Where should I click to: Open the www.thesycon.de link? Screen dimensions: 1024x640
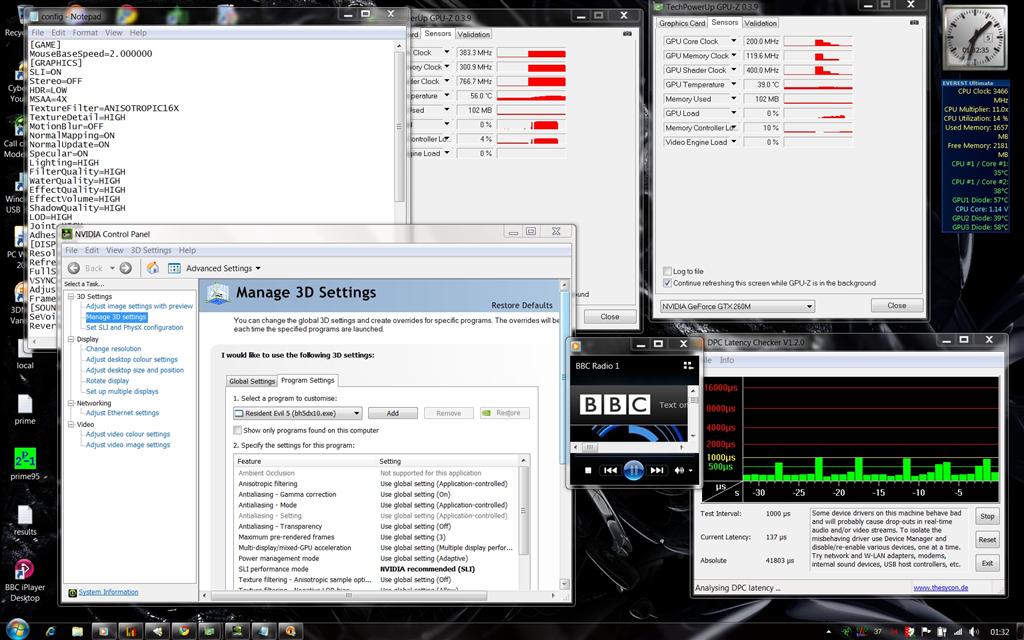(940, 588)
